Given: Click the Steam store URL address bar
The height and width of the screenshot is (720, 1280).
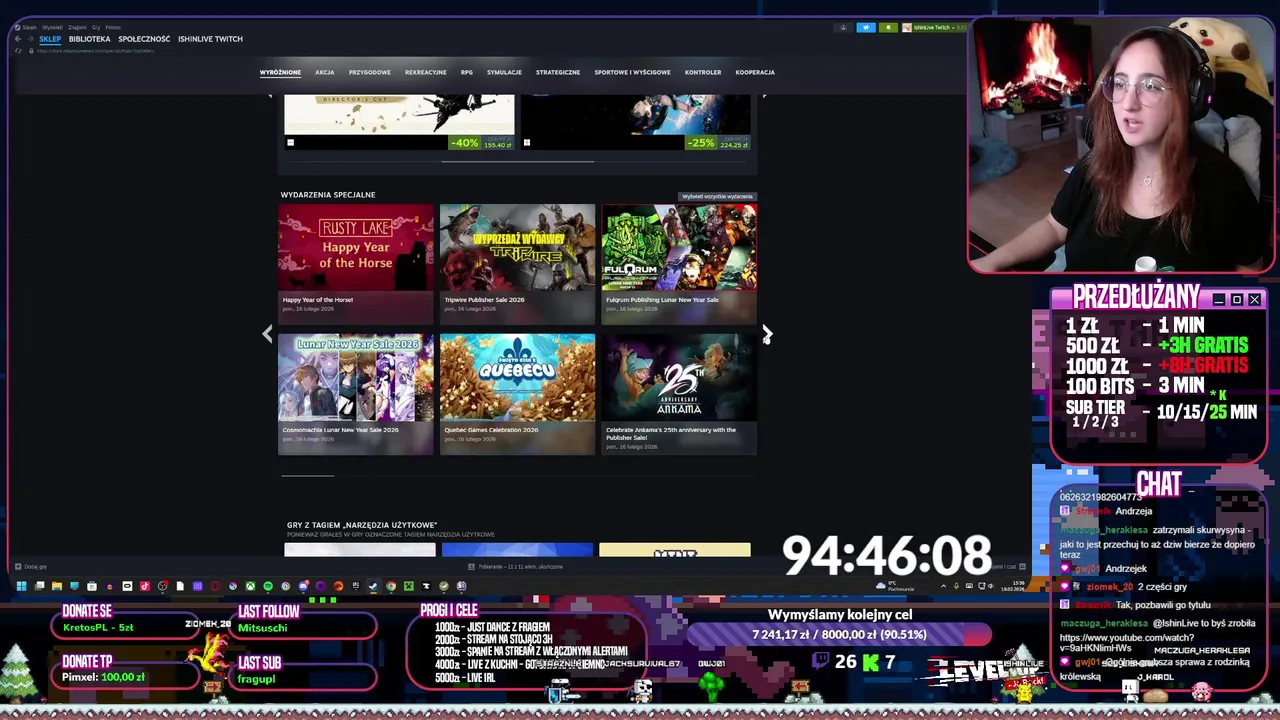Looking at the screenshot, I should (95, 50).
